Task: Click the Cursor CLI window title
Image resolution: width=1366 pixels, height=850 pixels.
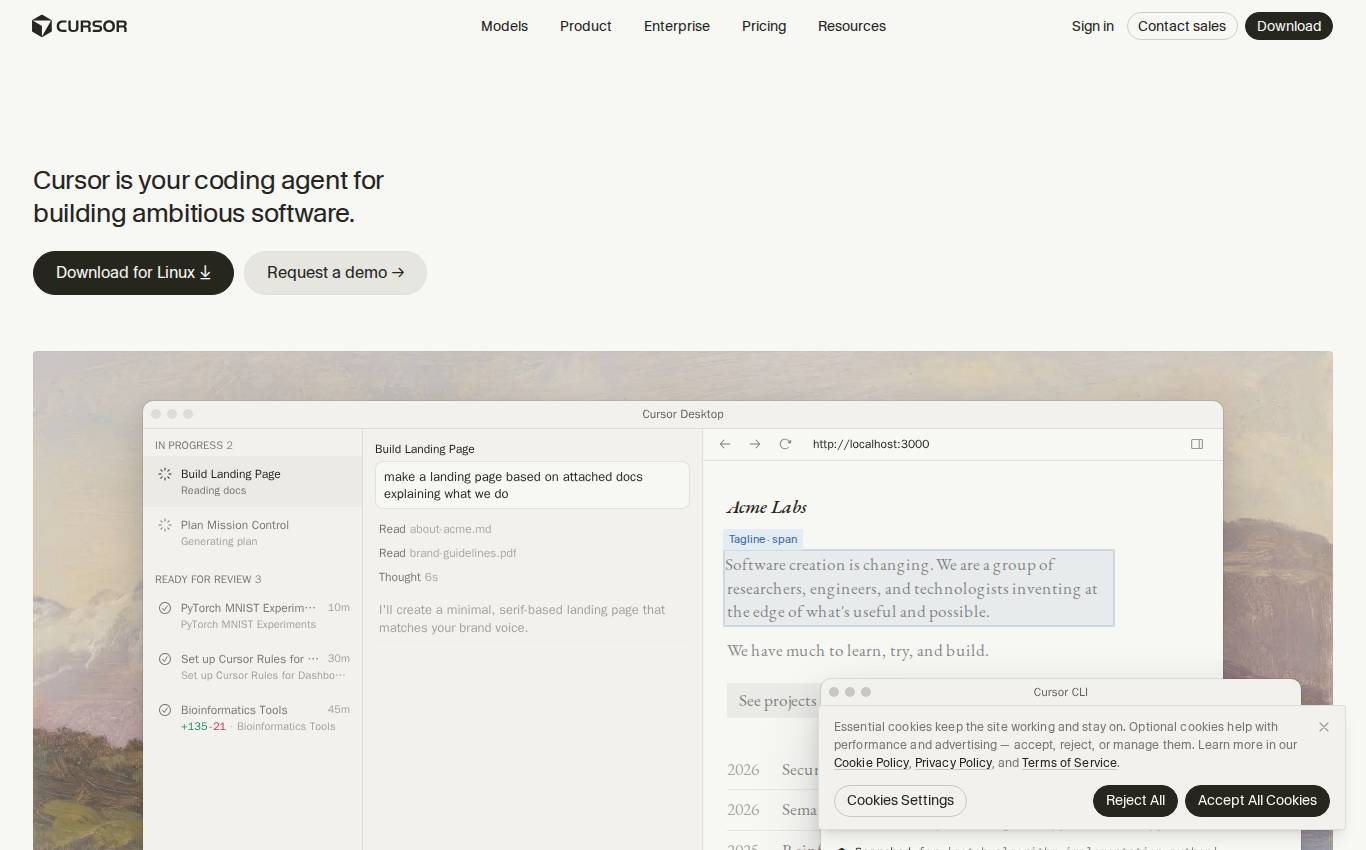Action: pyautogui.click(x=1060, y=692)
